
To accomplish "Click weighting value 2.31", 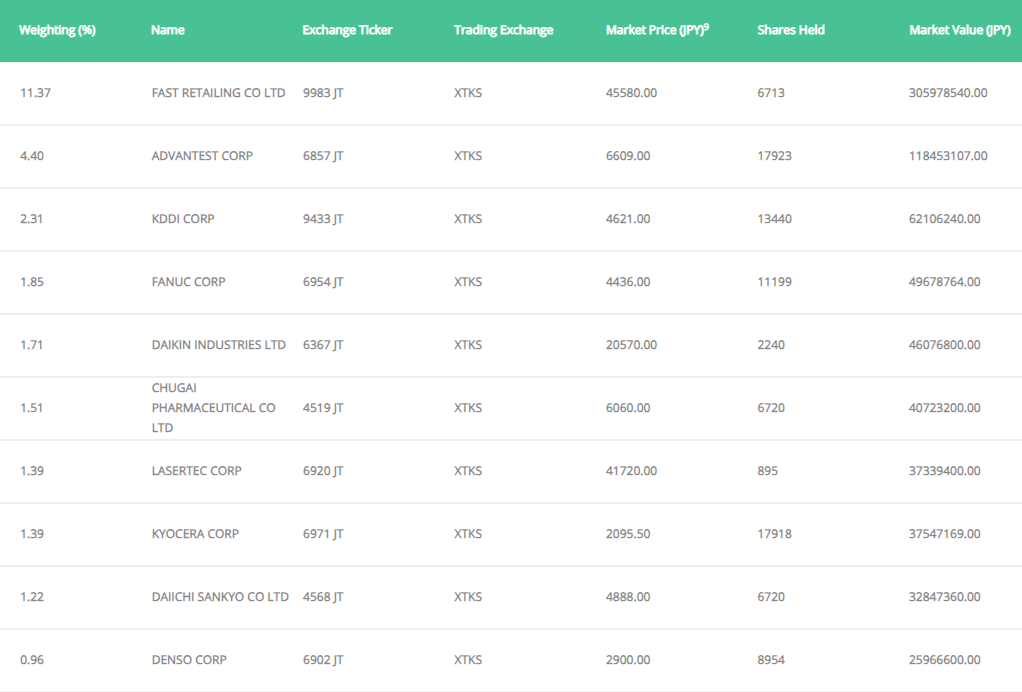I will click(31, 219).
